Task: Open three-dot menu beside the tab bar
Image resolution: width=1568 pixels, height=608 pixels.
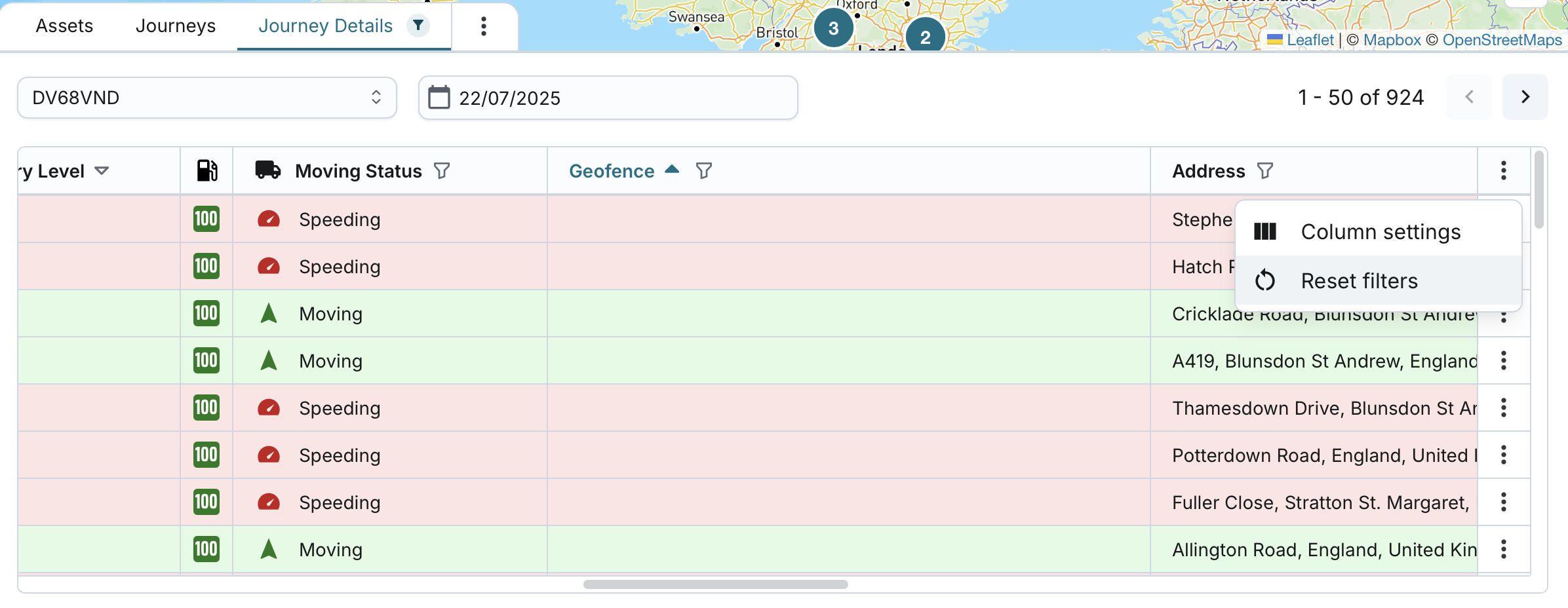Action: pos(483,26)
